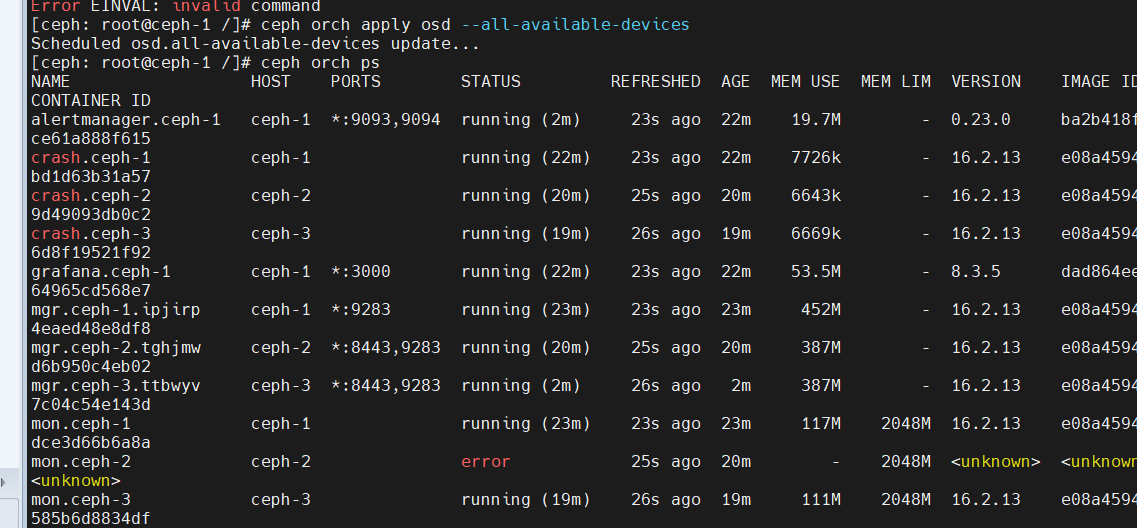This screenshot has height=528, width=1137.
Task: Click 'running (2m)' in the alertmanager row
Action: click(521, 119)
